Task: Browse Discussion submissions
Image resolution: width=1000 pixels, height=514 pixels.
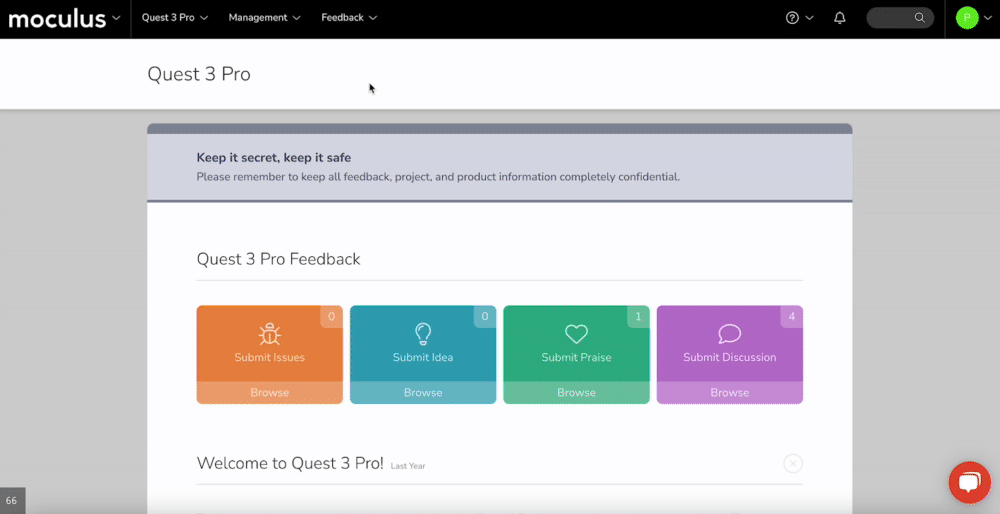Action: tap(729, 393)
